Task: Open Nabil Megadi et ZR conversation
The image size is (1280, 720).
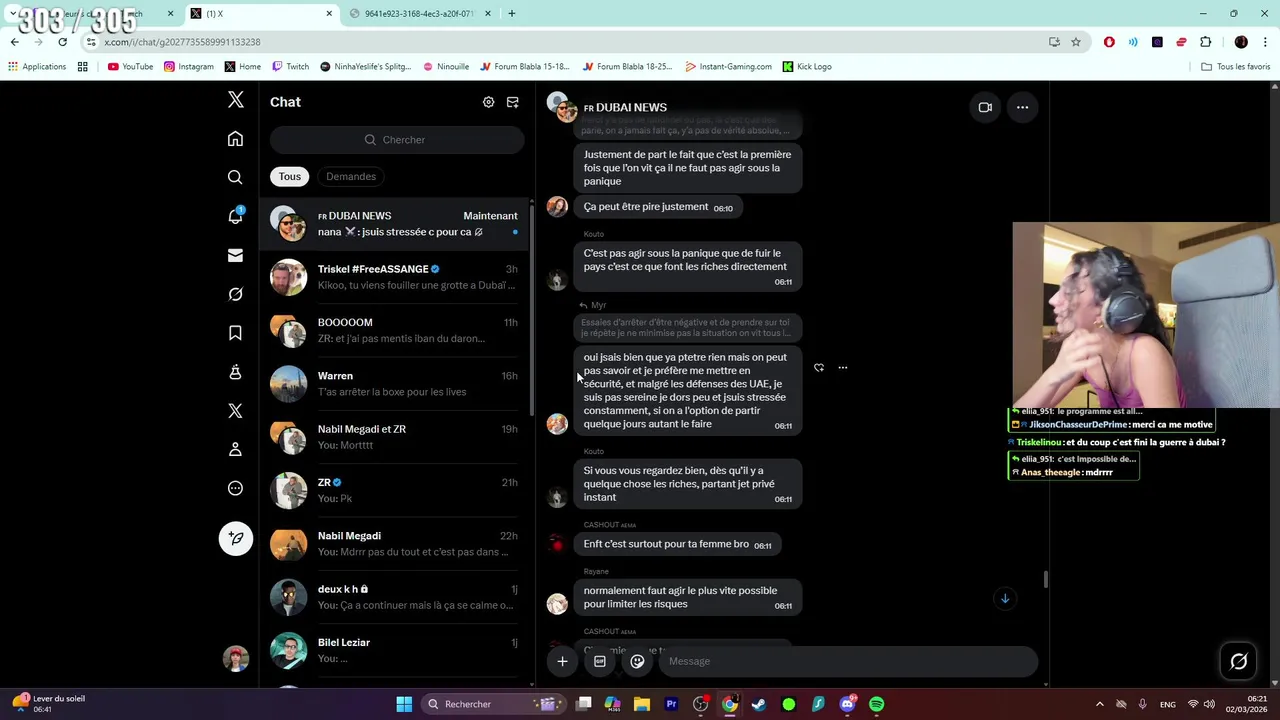Action: click(x=396, y=437)
